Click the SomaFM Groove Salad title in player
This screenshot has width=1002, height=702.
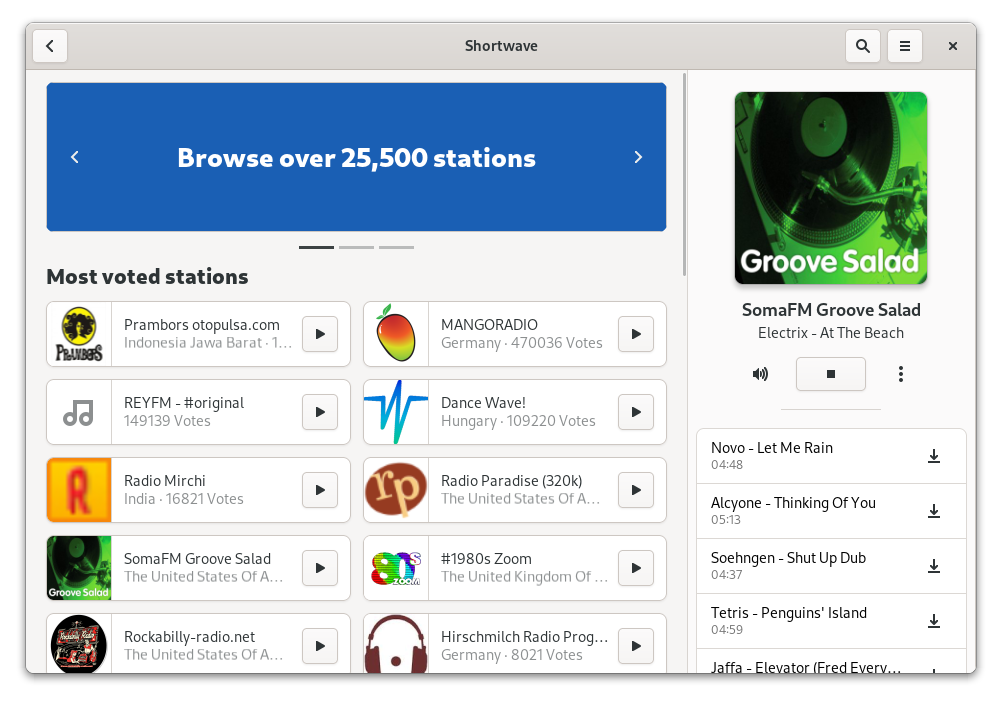click(x=831, y=310)
